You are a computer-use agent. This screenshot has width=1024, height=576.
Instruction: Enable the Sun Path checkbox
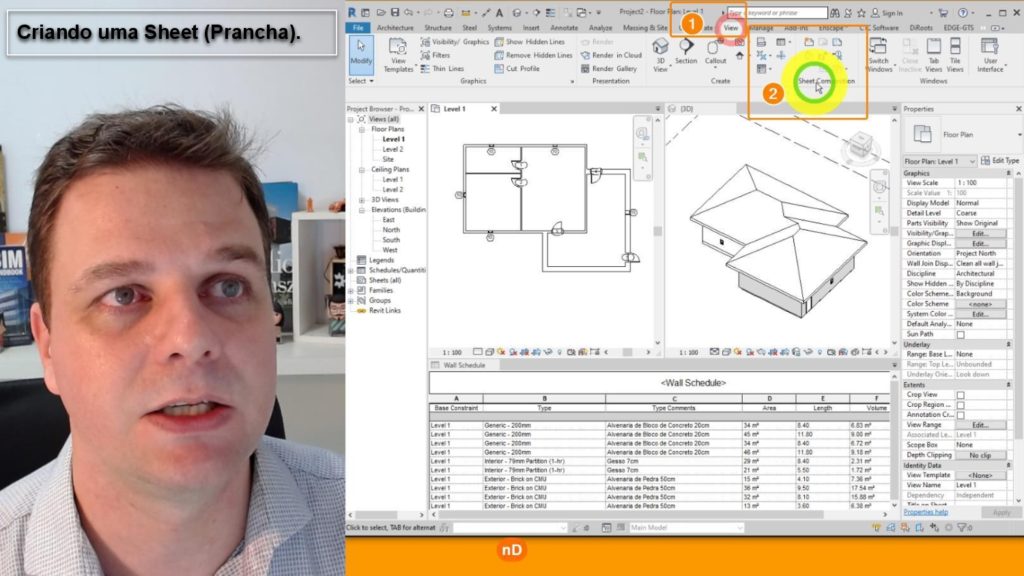(961, 334)
